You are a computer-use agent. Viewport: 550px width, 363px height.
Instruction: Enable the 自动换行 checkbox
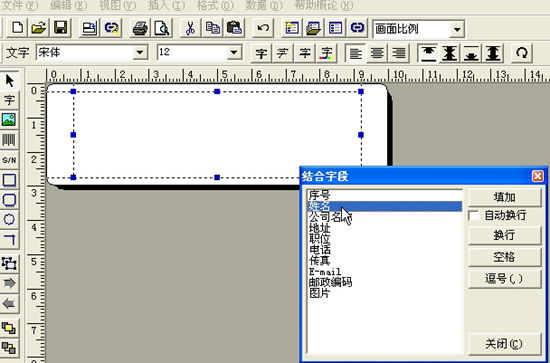[x=474, y=215]
